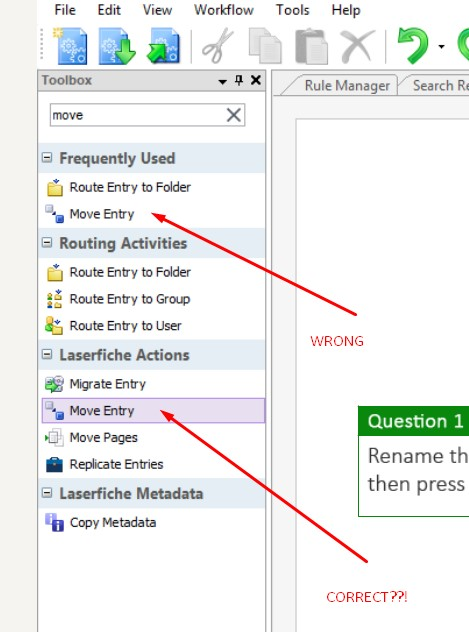469x632 pixels.
Task: Open the Workflow menu
Action: coord(224,10)
